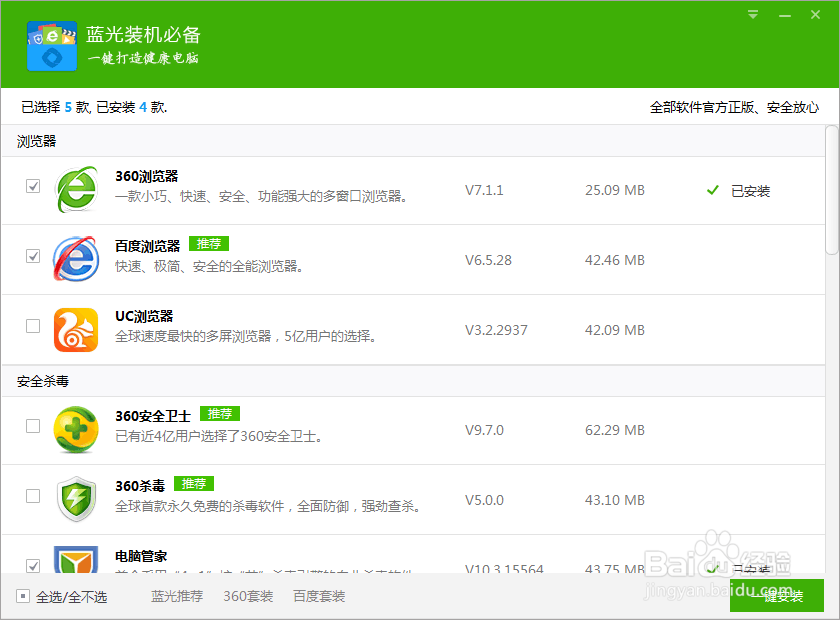Click the UC浏览器 description mentioning 5亿用户

(246, 337)
